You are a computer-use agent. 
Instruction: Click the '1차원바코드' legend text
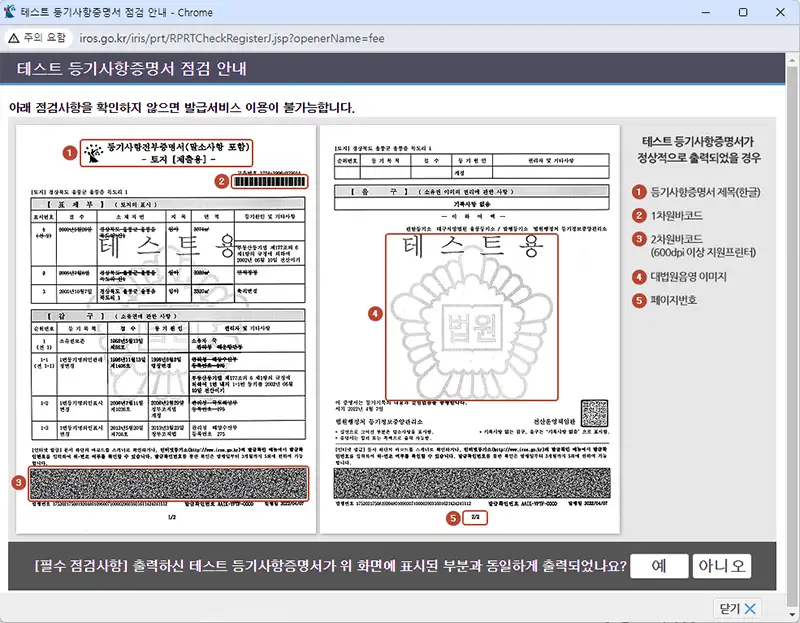(x=676, y=216)
